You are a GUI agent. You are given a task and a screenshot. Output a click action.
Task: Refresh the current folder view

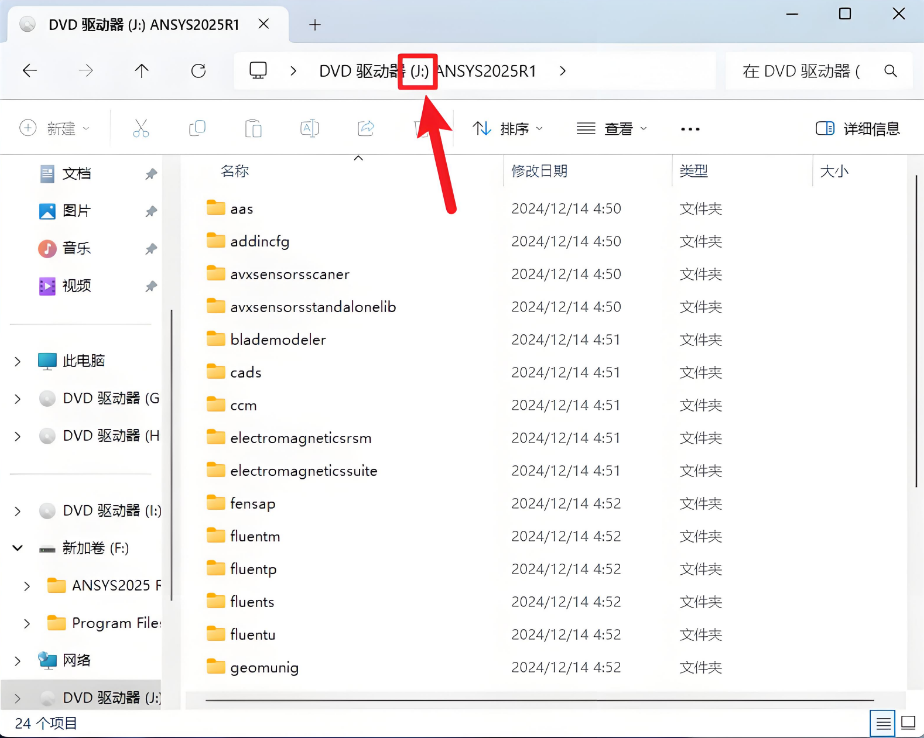(199, 71)
